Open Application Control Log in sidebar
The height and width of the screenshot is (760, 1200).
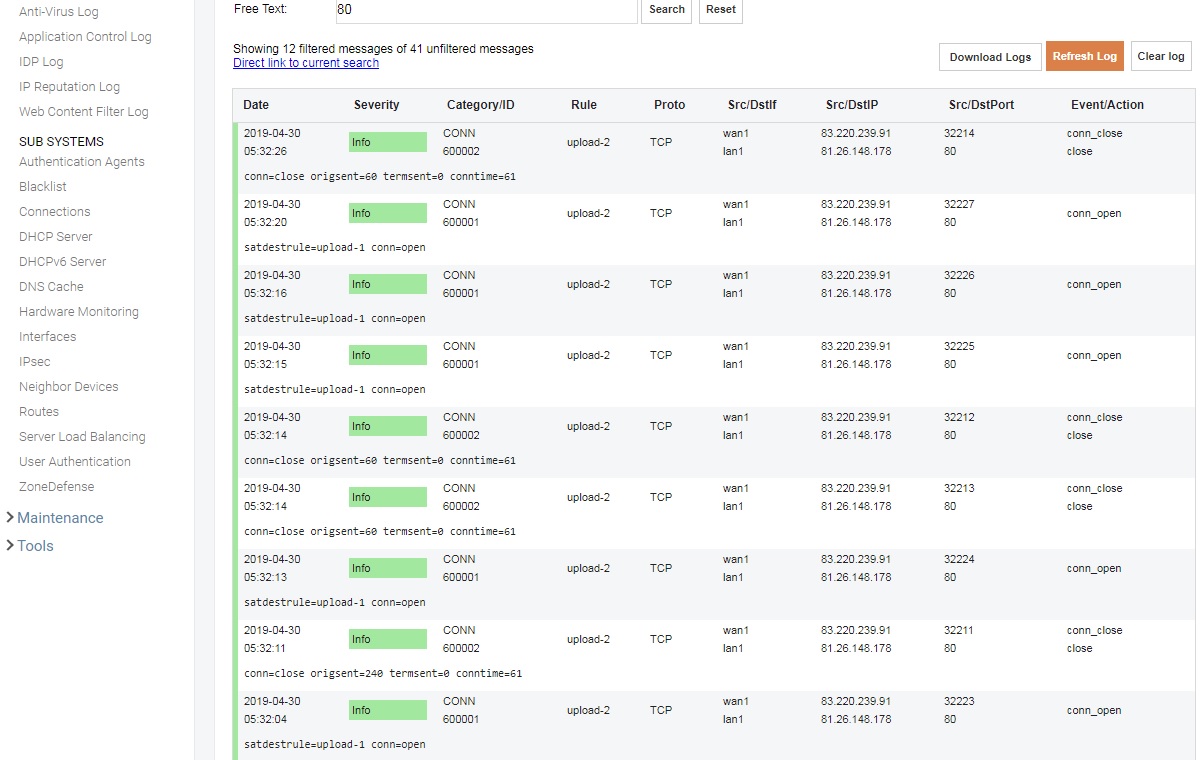85,37
